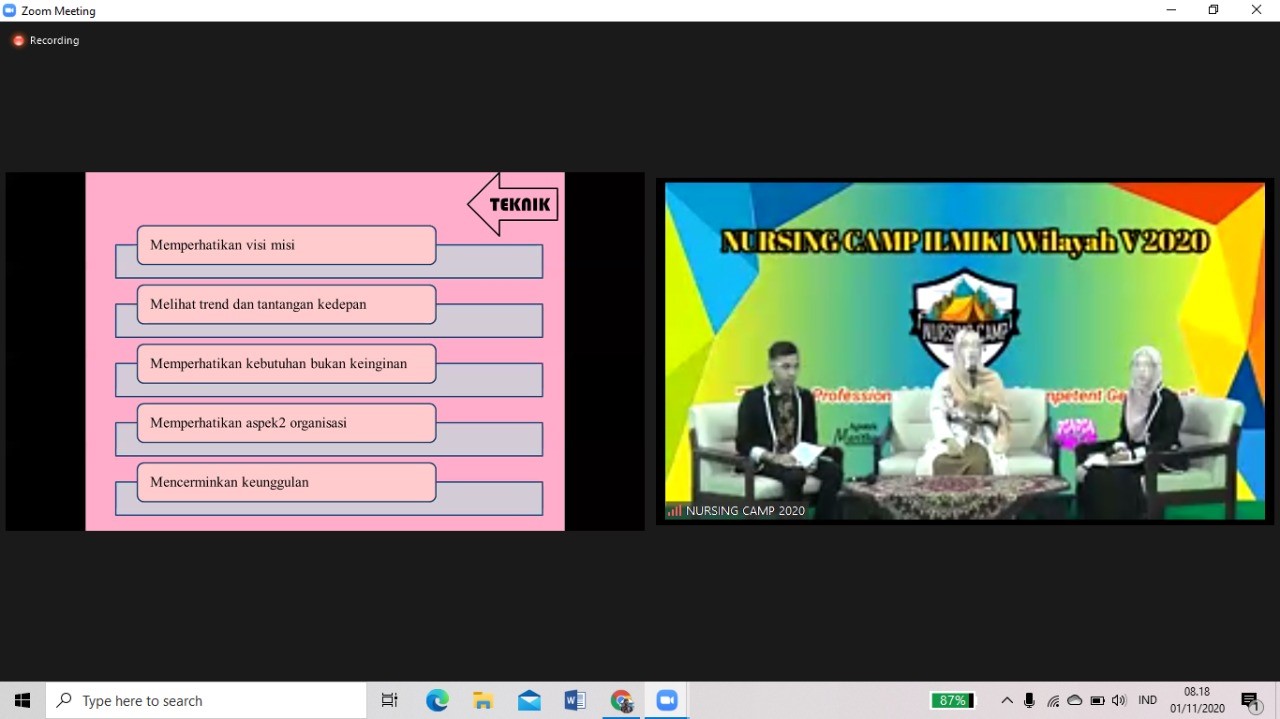Open the clock and date flyout

(1197, 701)
